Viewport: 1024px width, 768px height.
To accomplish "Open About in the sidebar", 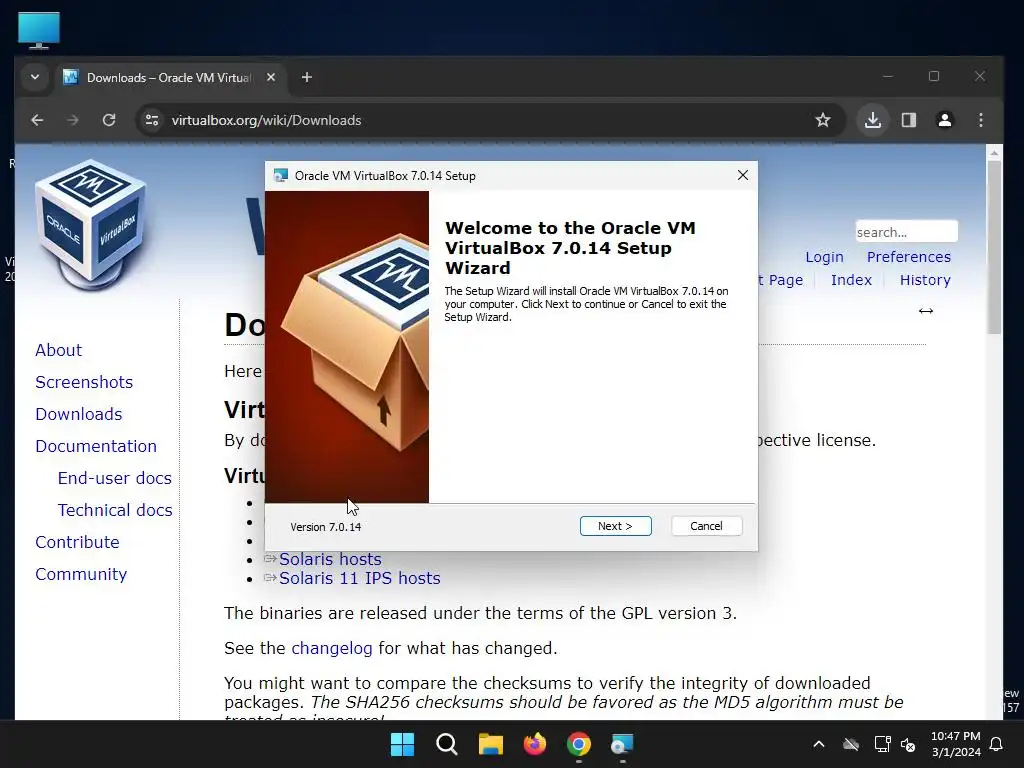I will point(59,350).
